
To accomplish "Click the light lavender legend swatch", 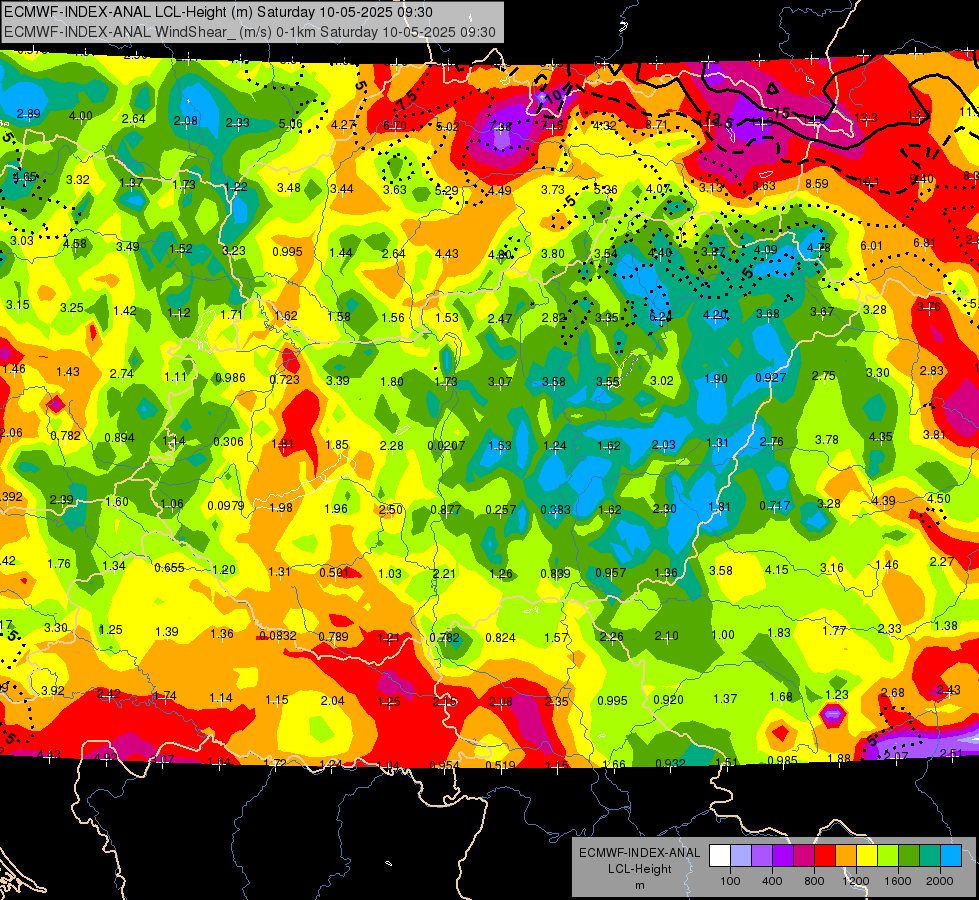I will pos(741,856).
